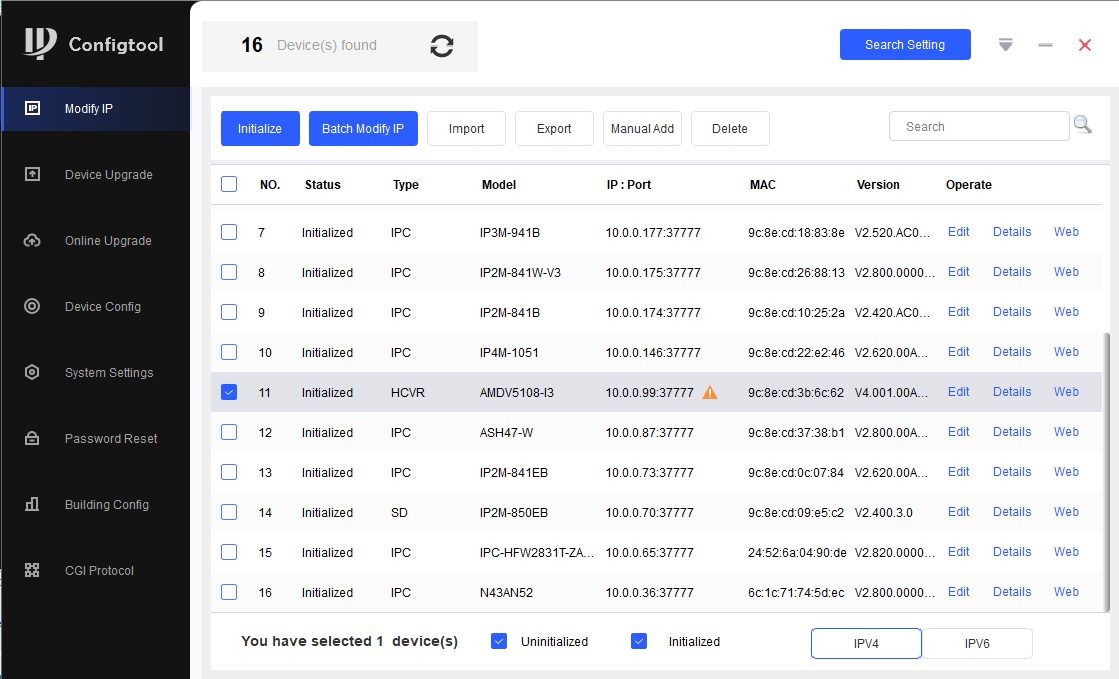Click the Building Config icon
Viewport: 1119px width, 679px height.
coord(32,504)
